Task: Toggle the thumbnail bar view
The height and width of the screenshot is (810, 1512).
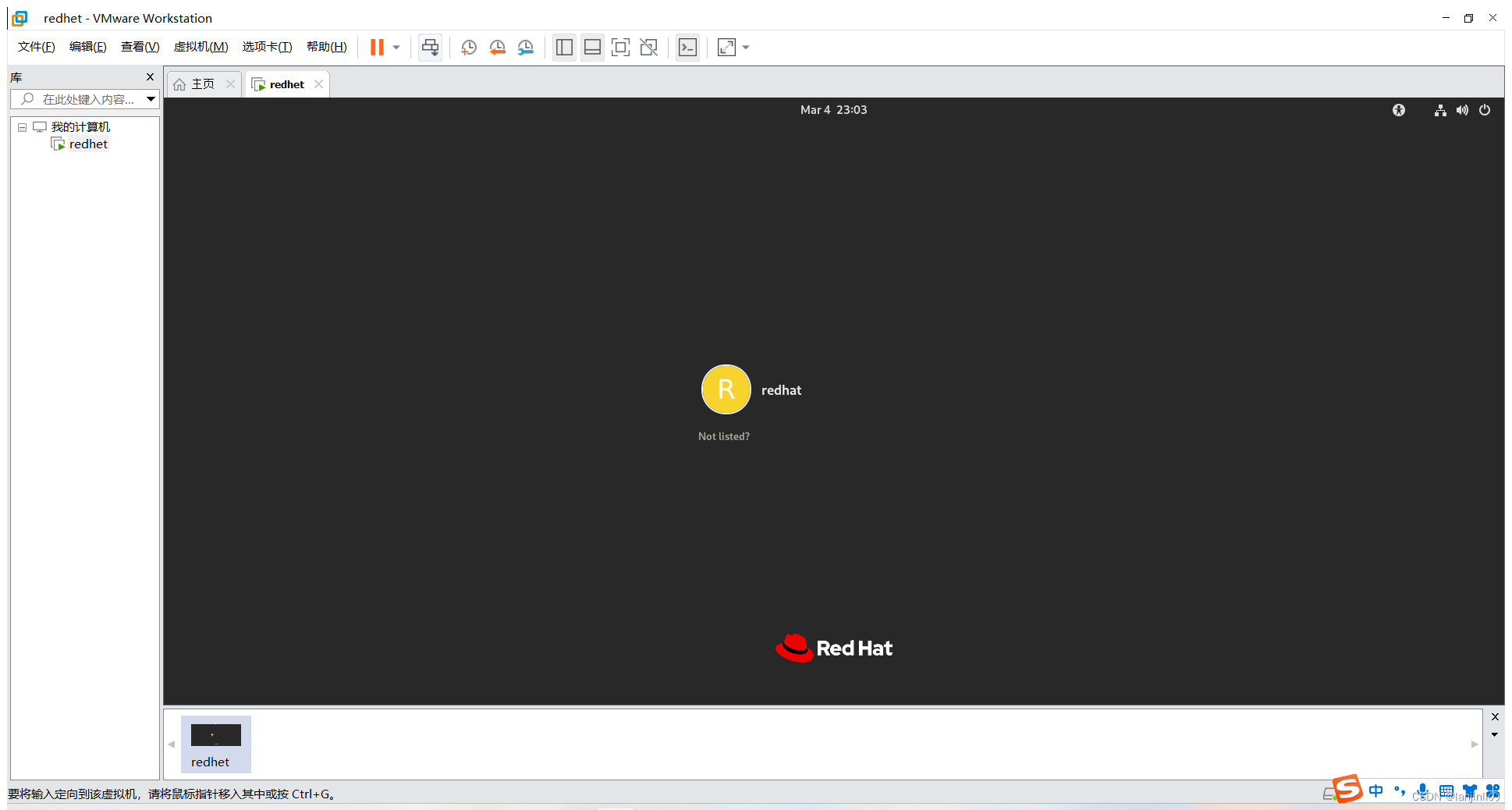Action: pos(592,48)
